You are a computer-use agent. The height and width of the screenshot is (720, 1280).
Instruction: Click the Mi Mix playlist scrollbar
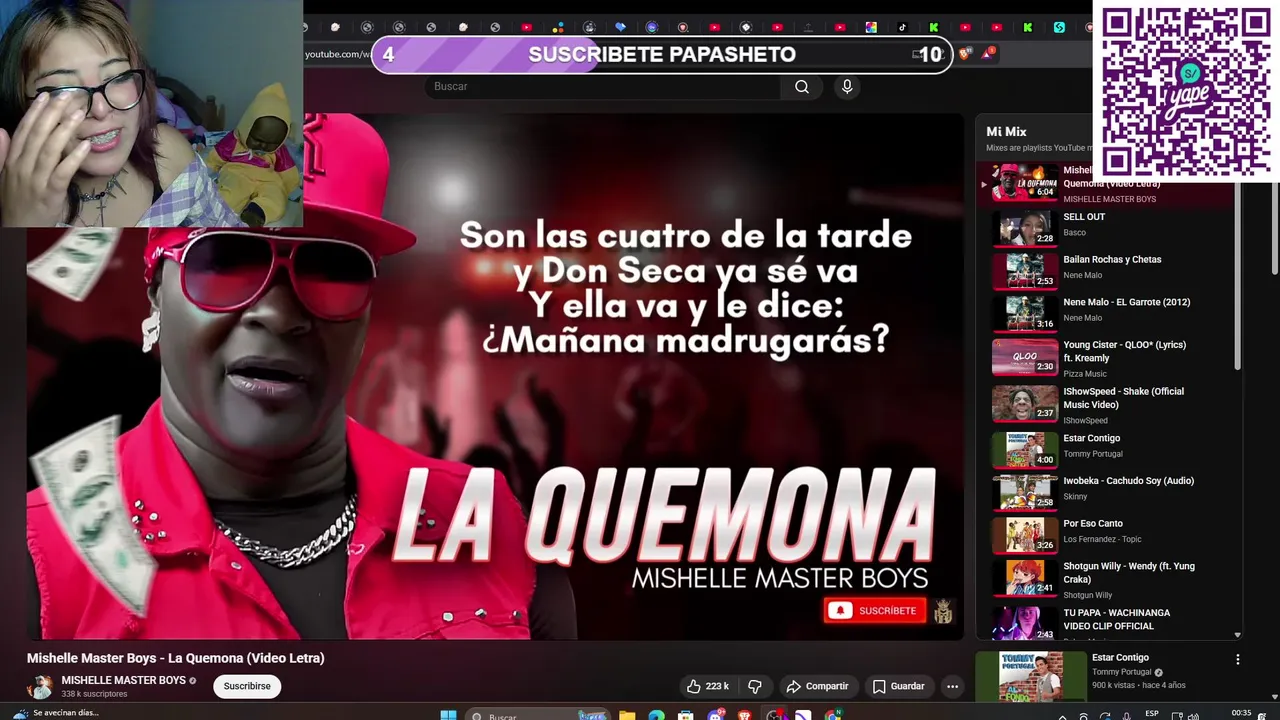1237,275
